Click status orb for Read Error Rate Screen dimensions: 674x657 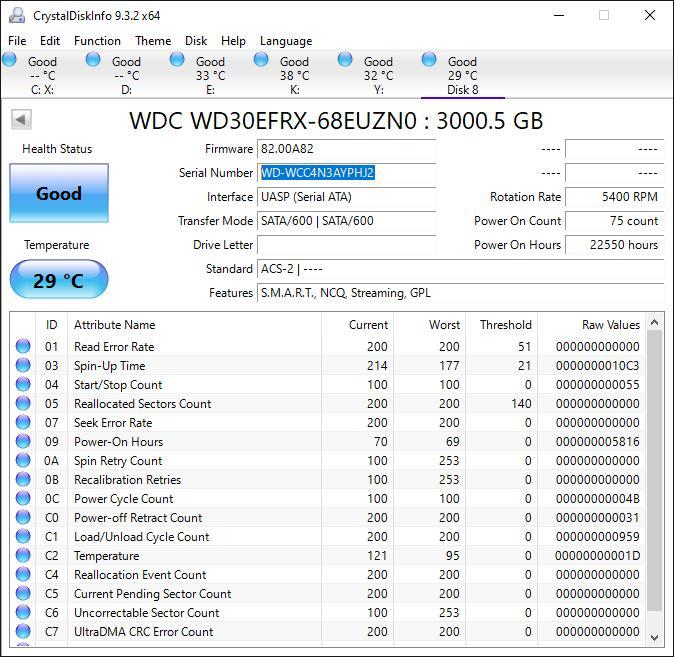pos(23,346)
